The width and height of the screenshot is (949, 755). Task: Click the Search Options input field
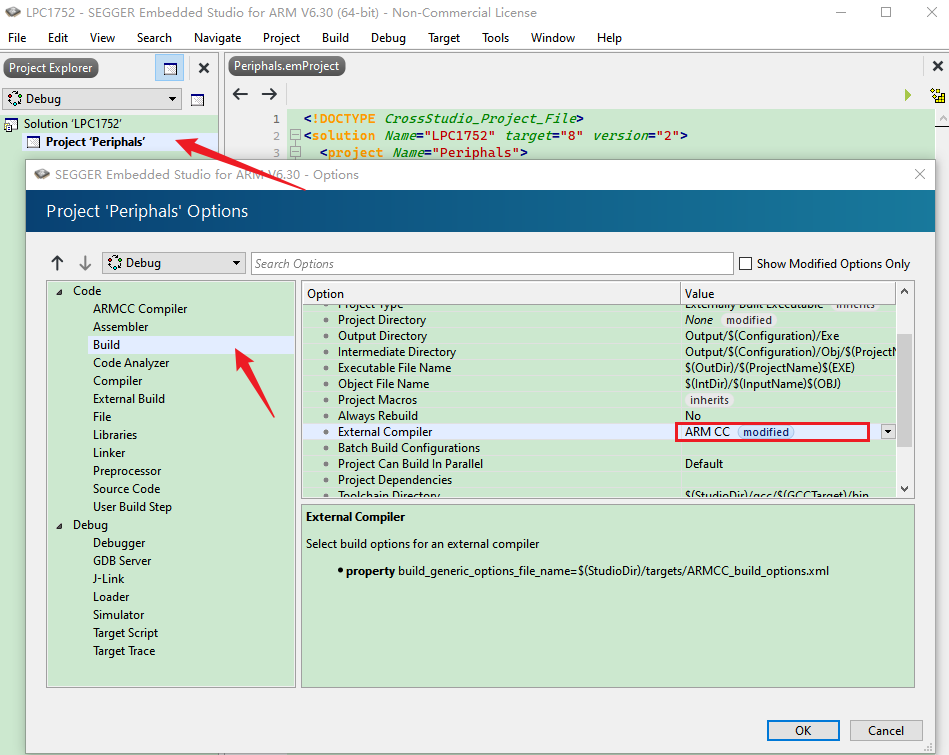[490, 264]
